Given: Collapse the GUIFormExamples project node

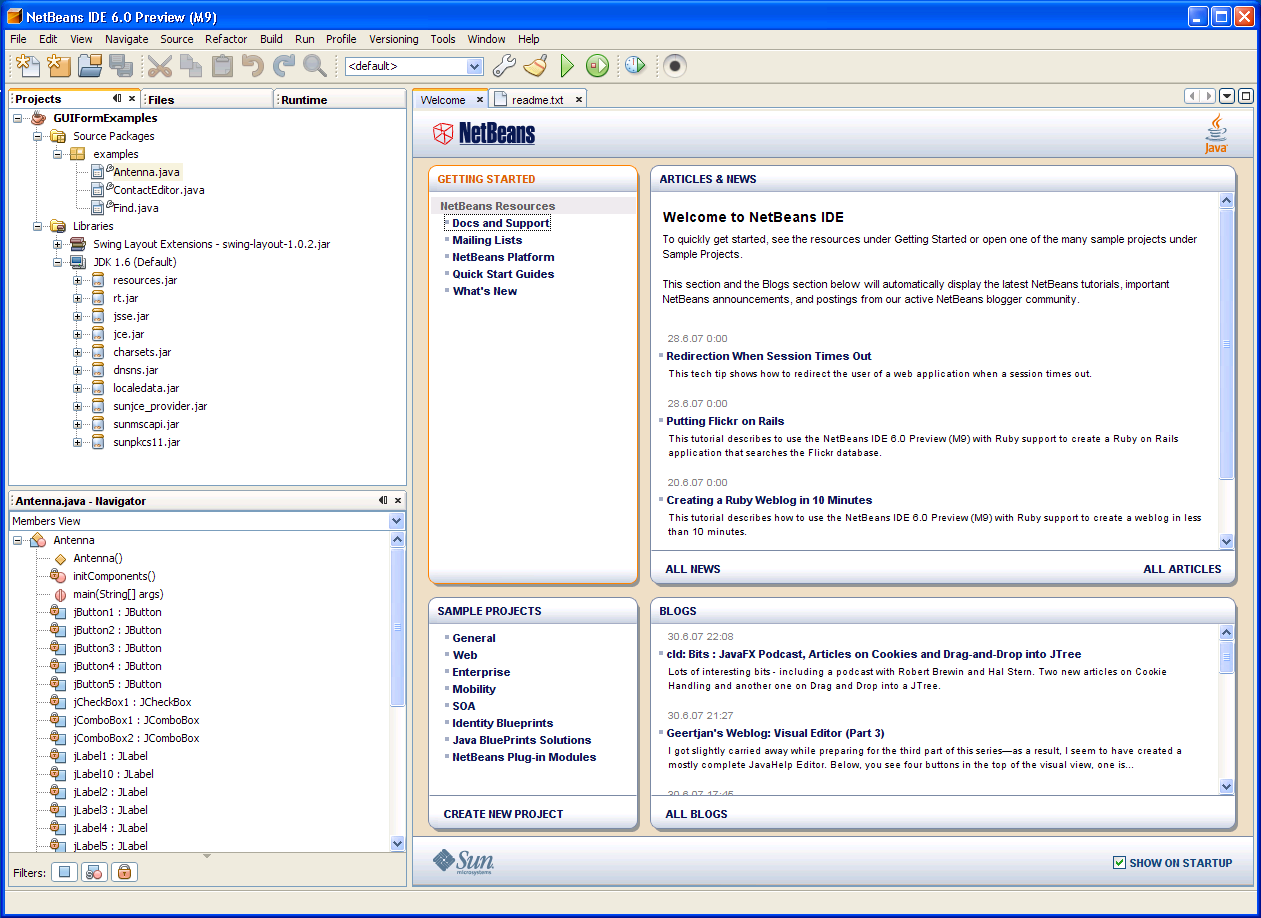Looking at the screenshot, I should 18,118.
